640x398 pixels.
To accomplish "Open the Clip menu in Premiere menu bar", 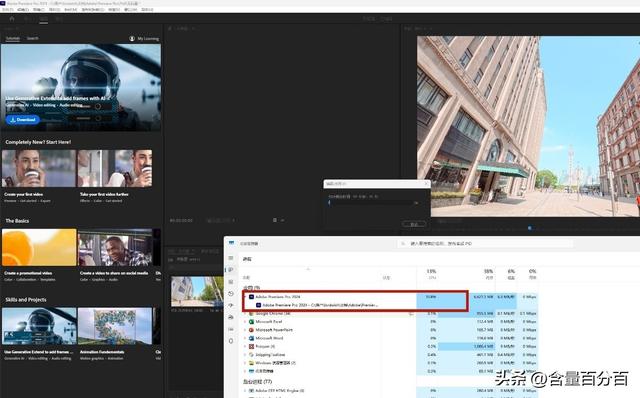I will [x=39, y=9].
